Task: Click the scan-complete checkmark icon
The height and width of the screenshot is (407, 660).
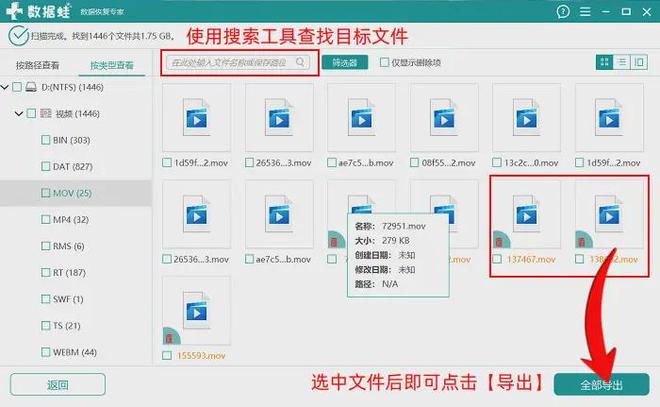Action: coord(18,36)
